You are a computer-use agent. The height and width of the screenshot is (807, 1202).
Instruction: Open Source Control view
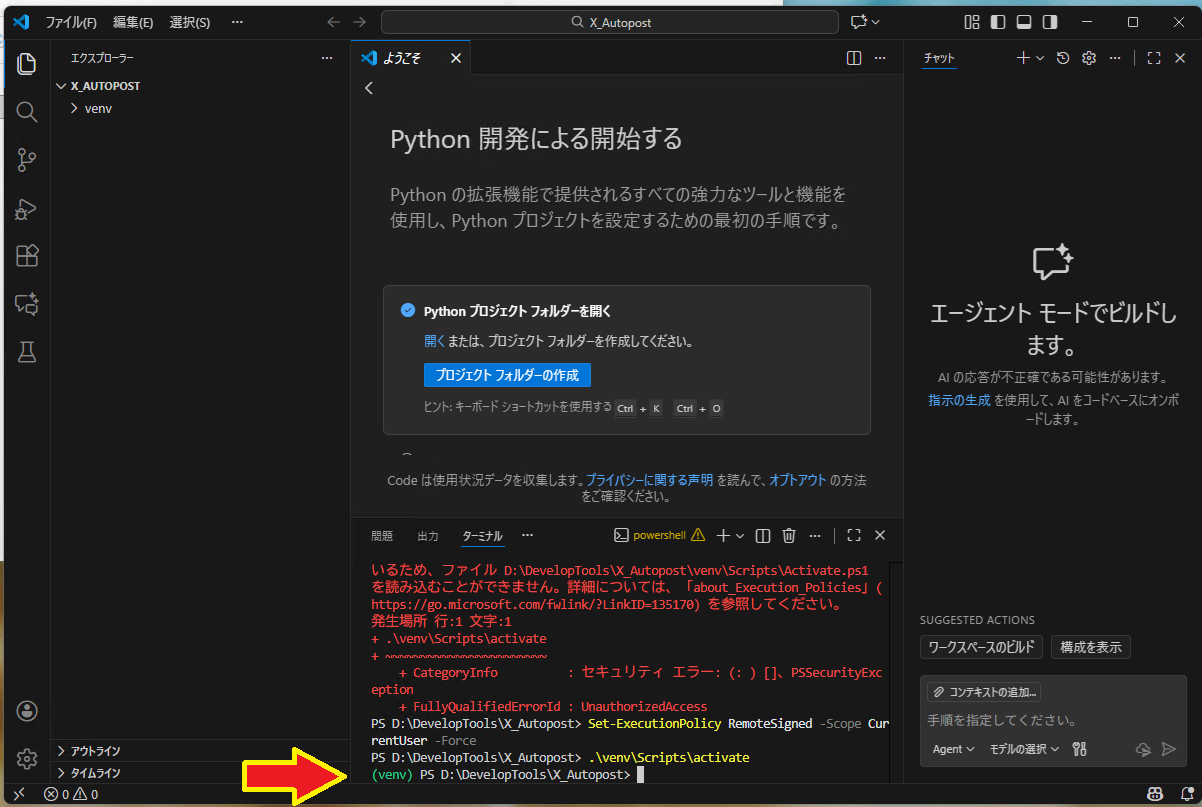click(x=27, y=159)
